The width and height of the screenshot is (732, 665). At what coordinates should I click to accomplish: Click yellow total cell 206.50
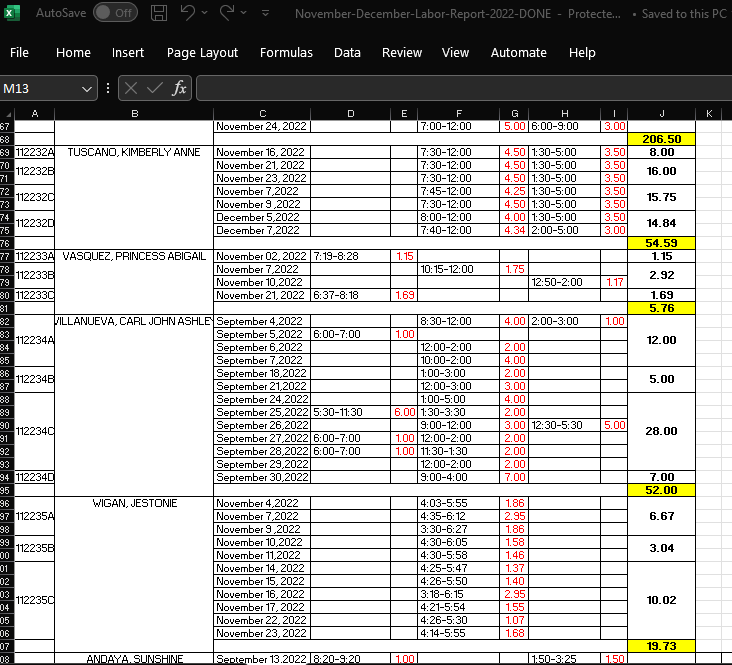(662, 139)
